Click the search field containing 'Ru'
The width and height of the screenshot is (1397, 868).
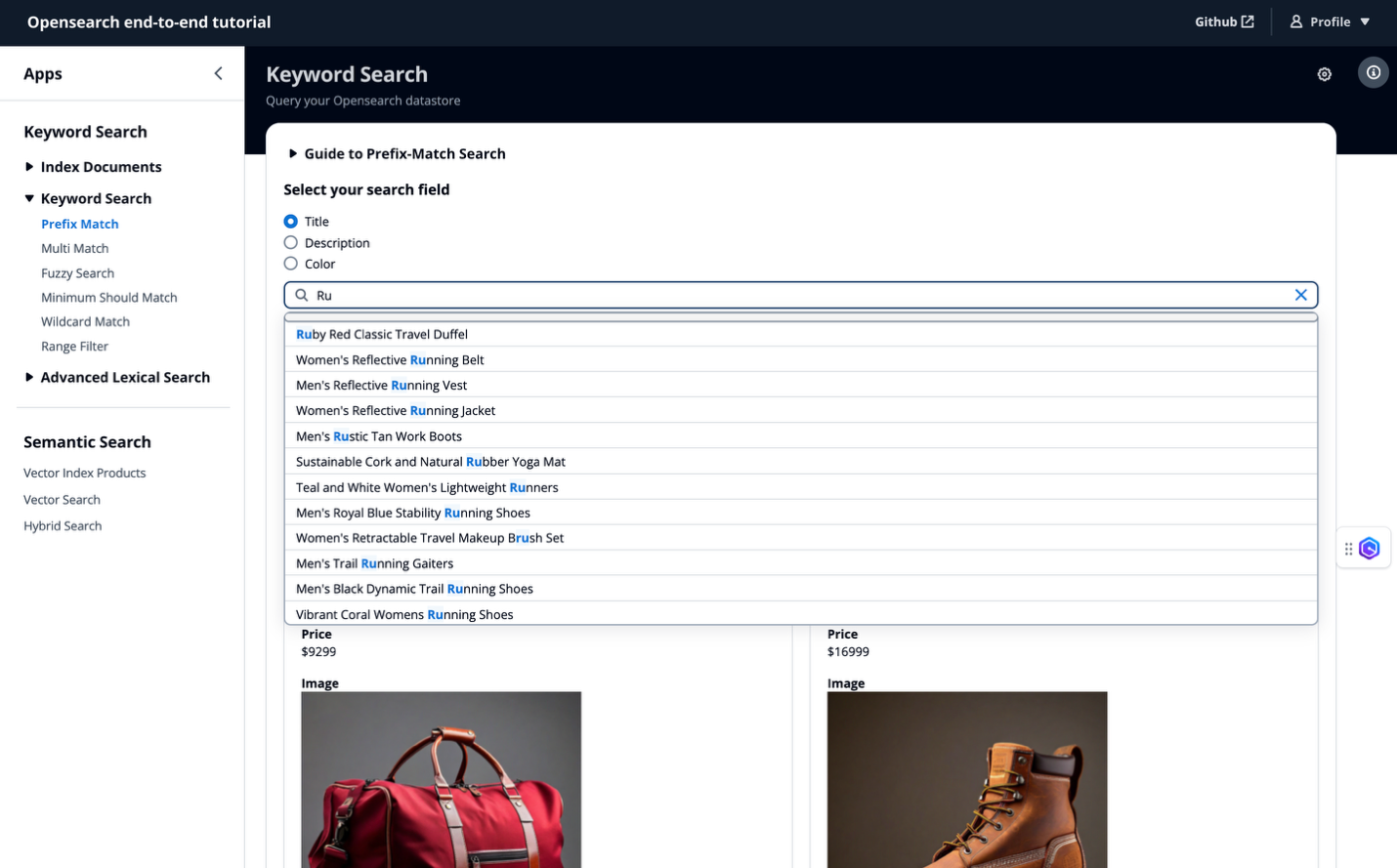pyautogui.click(x=801, y=295)
